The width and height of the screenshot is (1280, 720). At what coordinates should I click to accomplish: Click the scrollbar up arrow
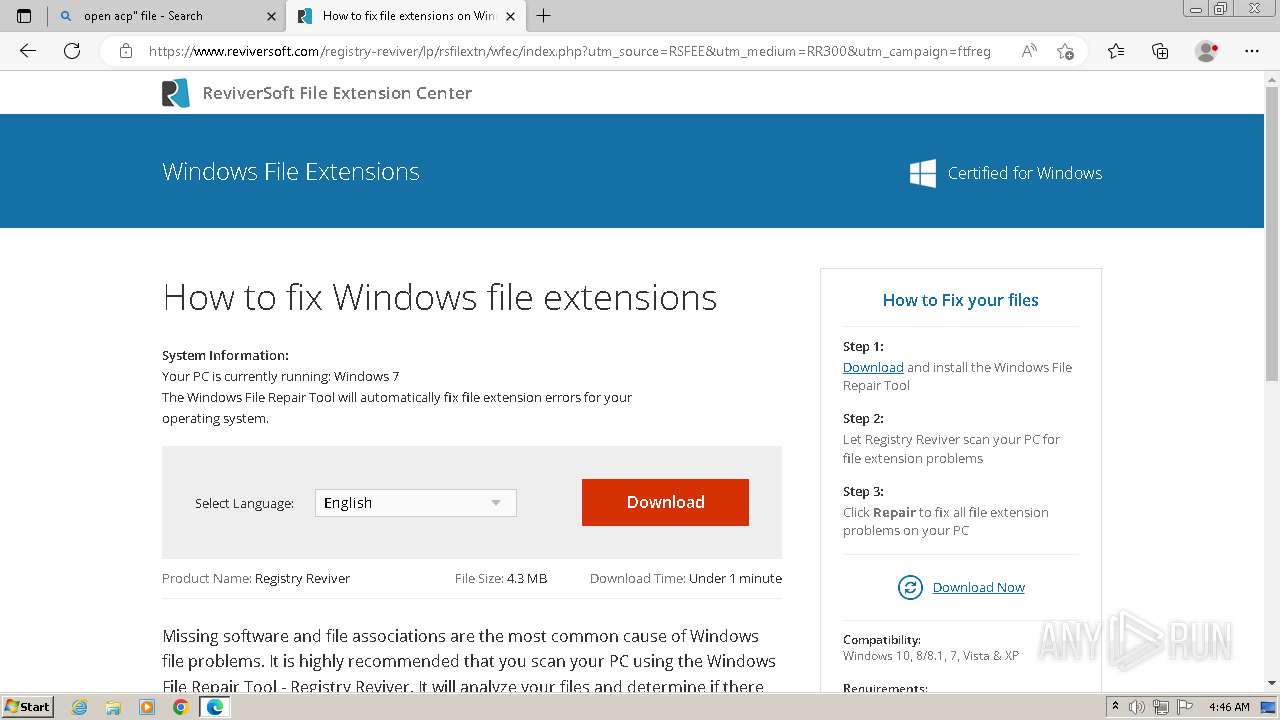click(x=1272, y=79)
